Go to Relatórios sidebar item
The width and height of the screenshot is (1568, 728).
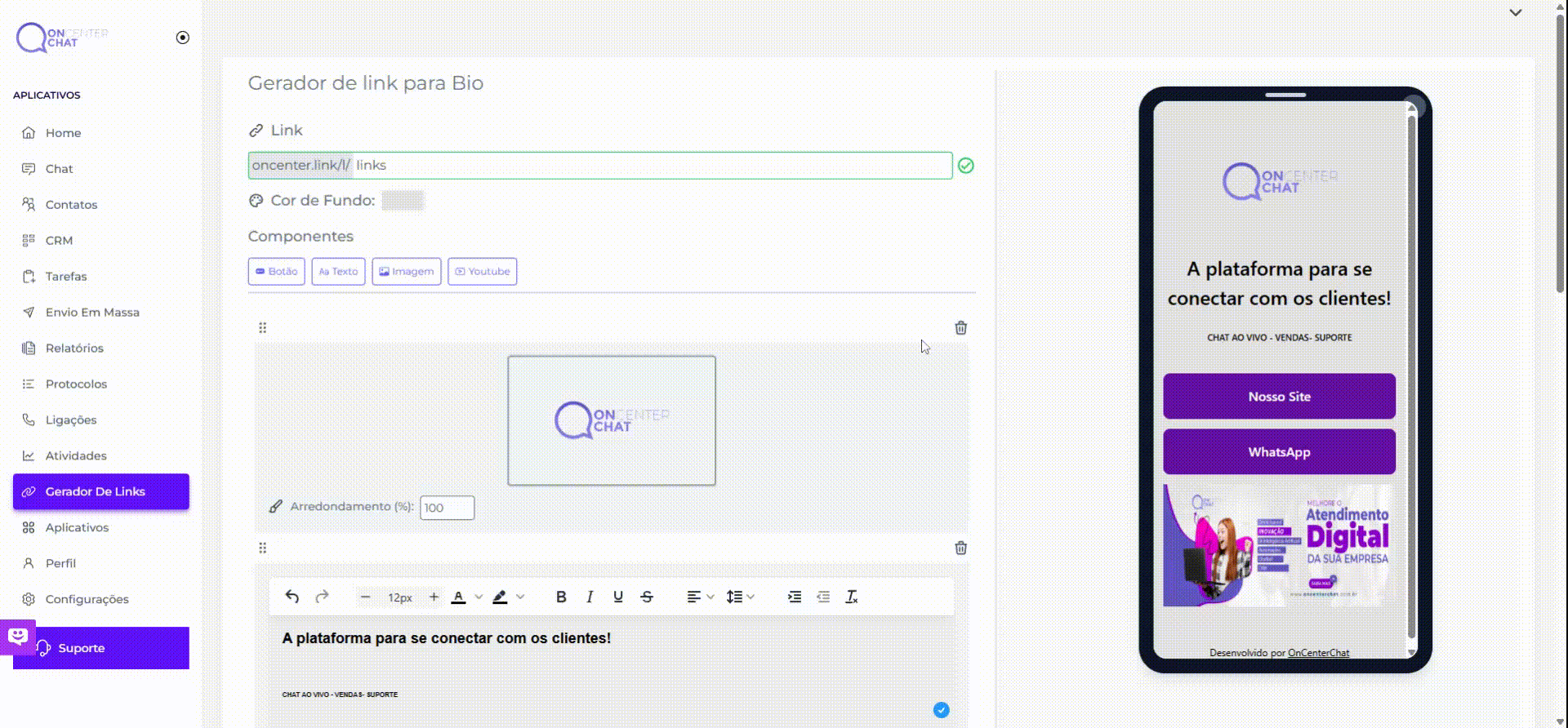(x=74, y=348)
